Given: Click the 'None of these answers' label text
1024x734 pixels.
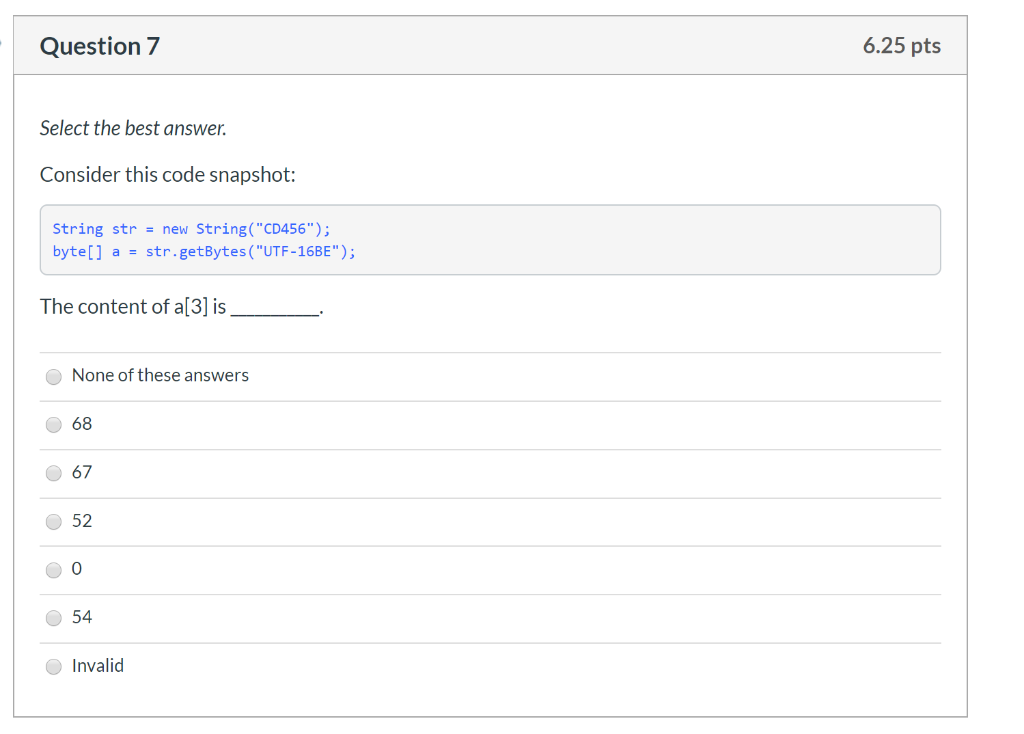Looking at the screenshot, I should point(160,376).
